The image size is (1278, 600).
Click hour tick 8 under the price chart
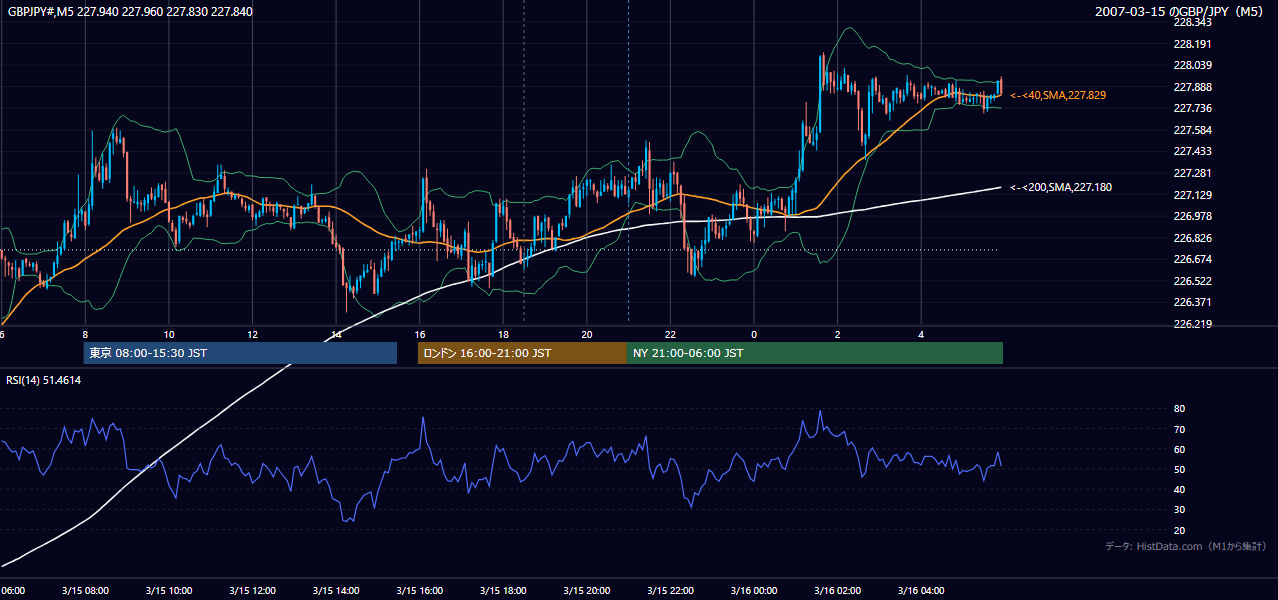coord(85,334)
